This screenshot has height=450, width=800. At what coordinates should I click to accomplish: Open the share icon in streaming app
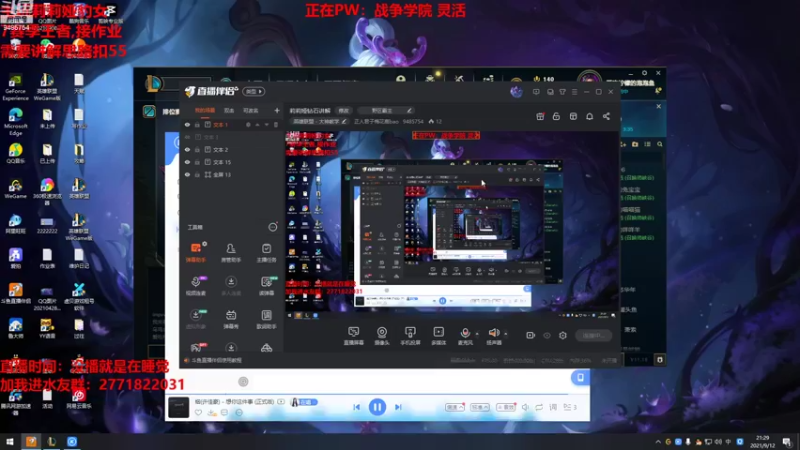[606, 116]
